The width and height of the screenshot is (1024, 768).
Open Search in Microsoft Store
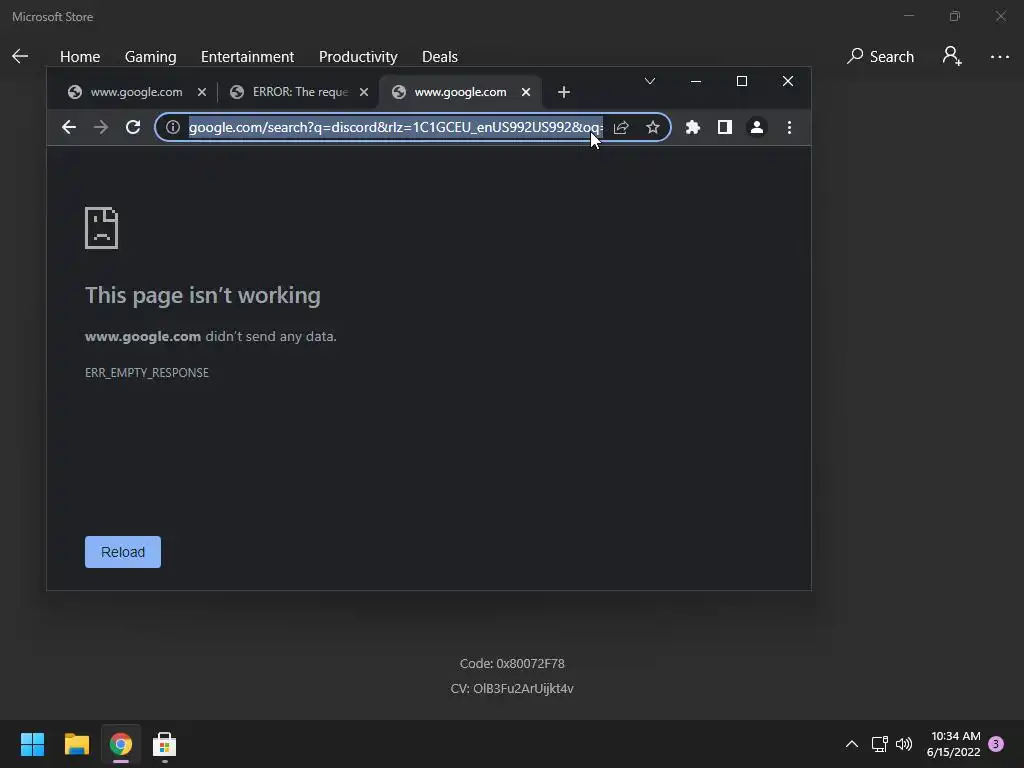pyautogui.click(x=880, y=57)
